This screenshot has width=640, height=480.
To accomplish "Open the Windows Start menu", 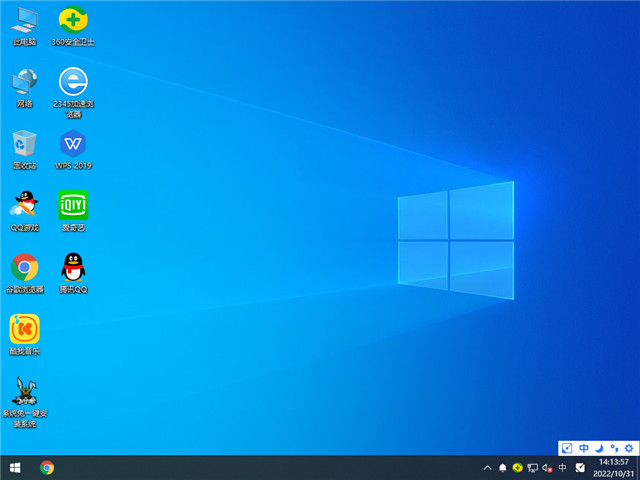I will [15, 467].
